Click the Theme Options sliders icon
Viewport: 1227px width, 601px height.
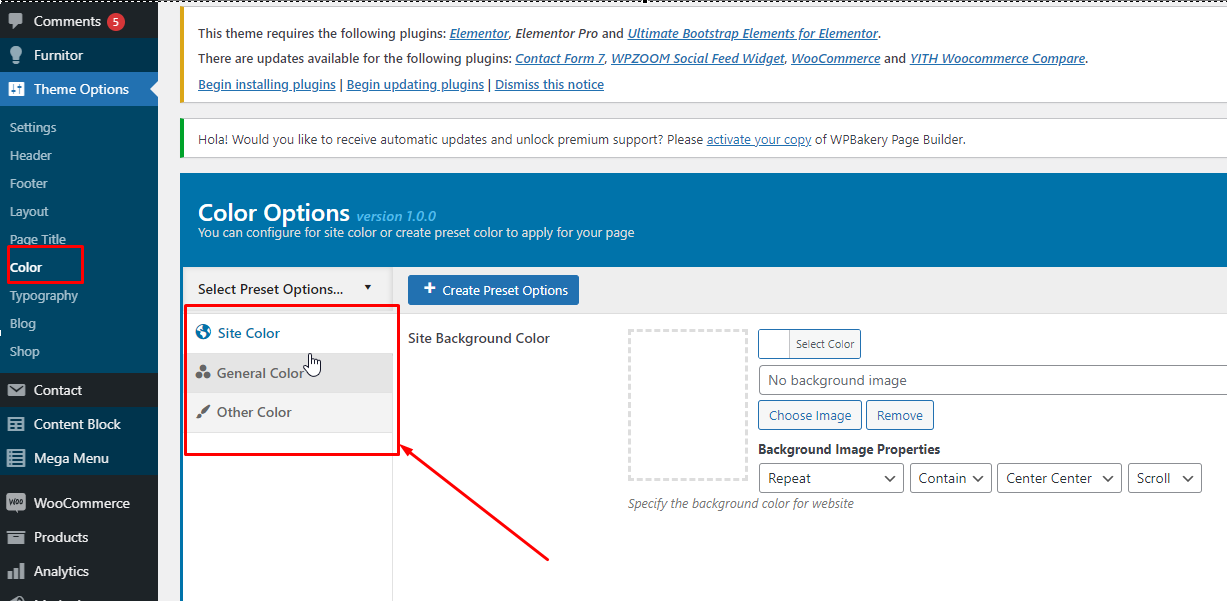tap(16, 89)
